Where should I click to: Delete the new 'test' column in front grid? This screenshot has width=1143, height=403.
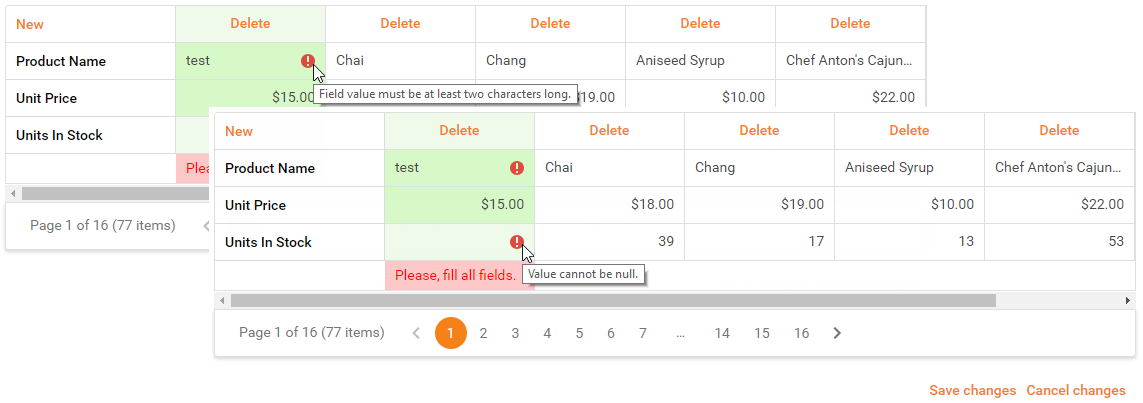[x=459, y=130]
